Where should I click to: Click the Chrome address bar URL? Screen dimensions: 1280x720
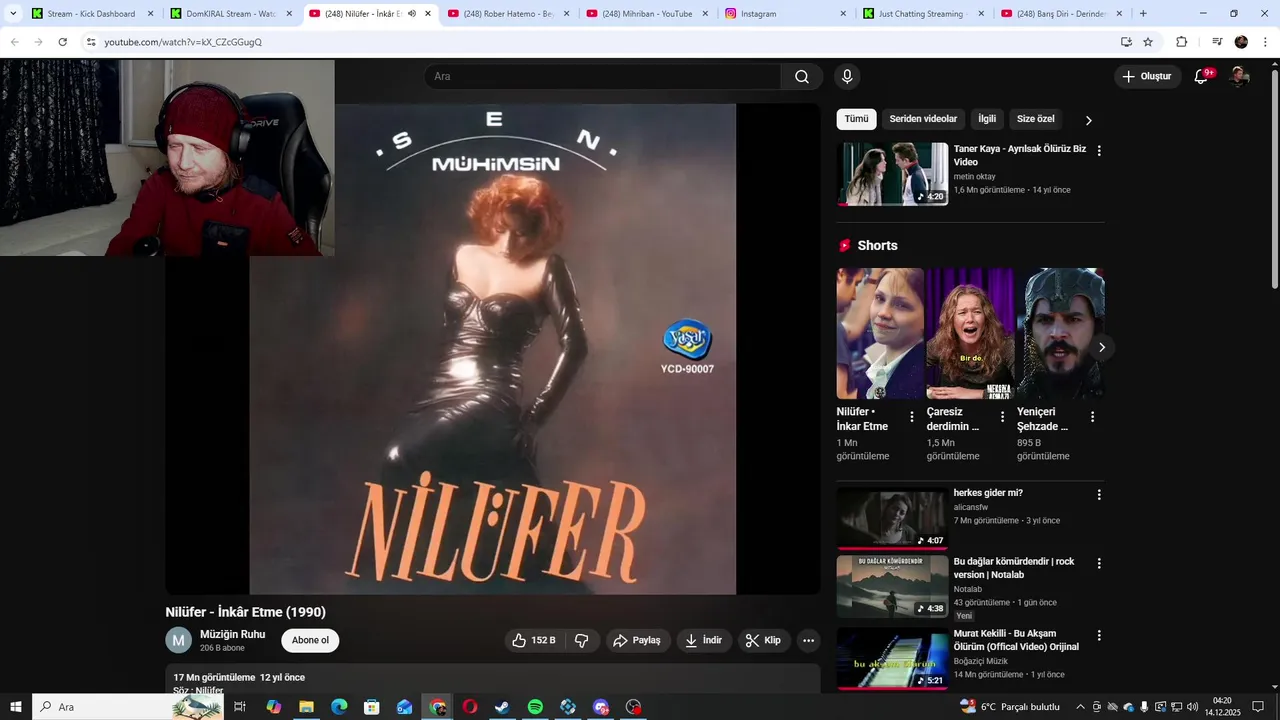pos(183,42)
